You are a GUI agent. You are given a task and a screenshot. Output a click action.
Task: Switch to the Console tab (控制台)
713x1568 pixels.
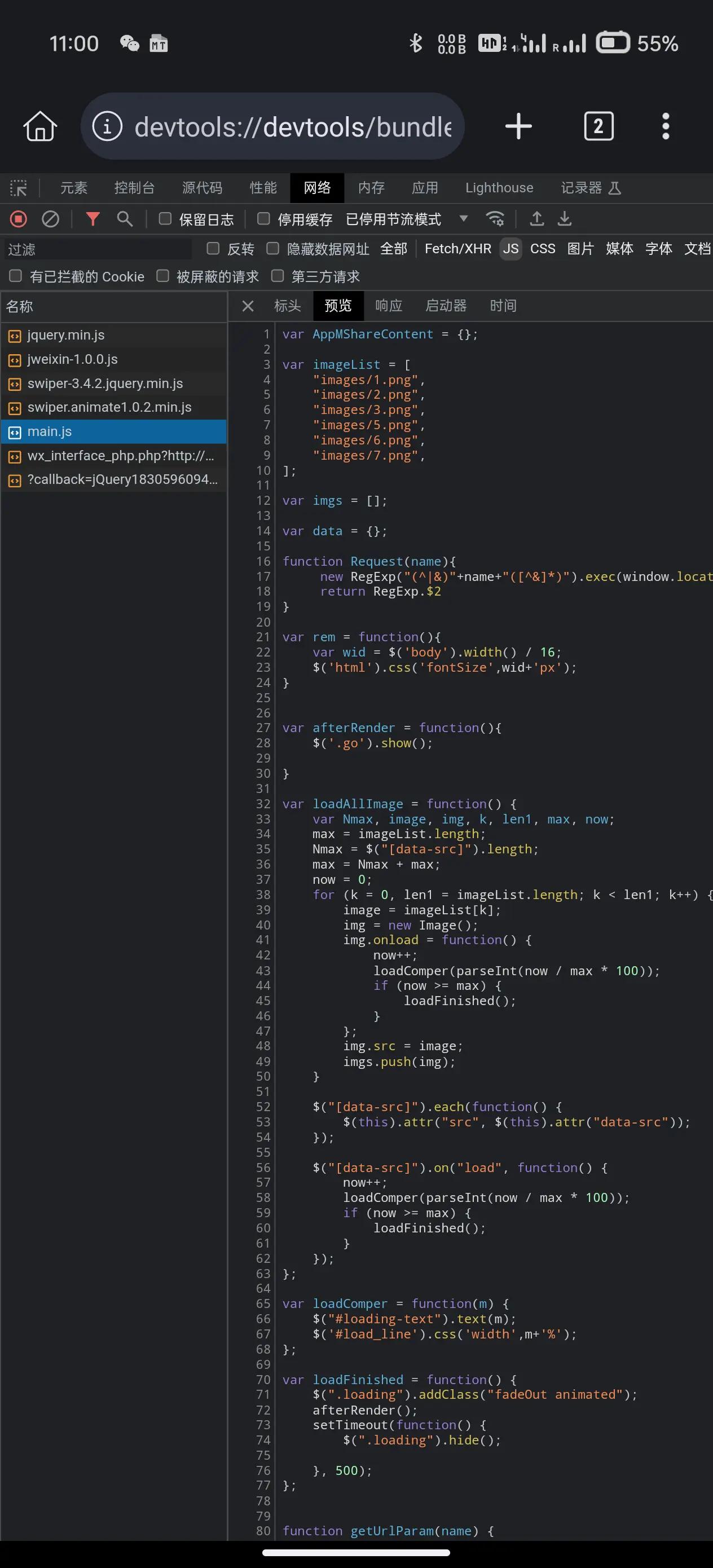pos(135,187)
